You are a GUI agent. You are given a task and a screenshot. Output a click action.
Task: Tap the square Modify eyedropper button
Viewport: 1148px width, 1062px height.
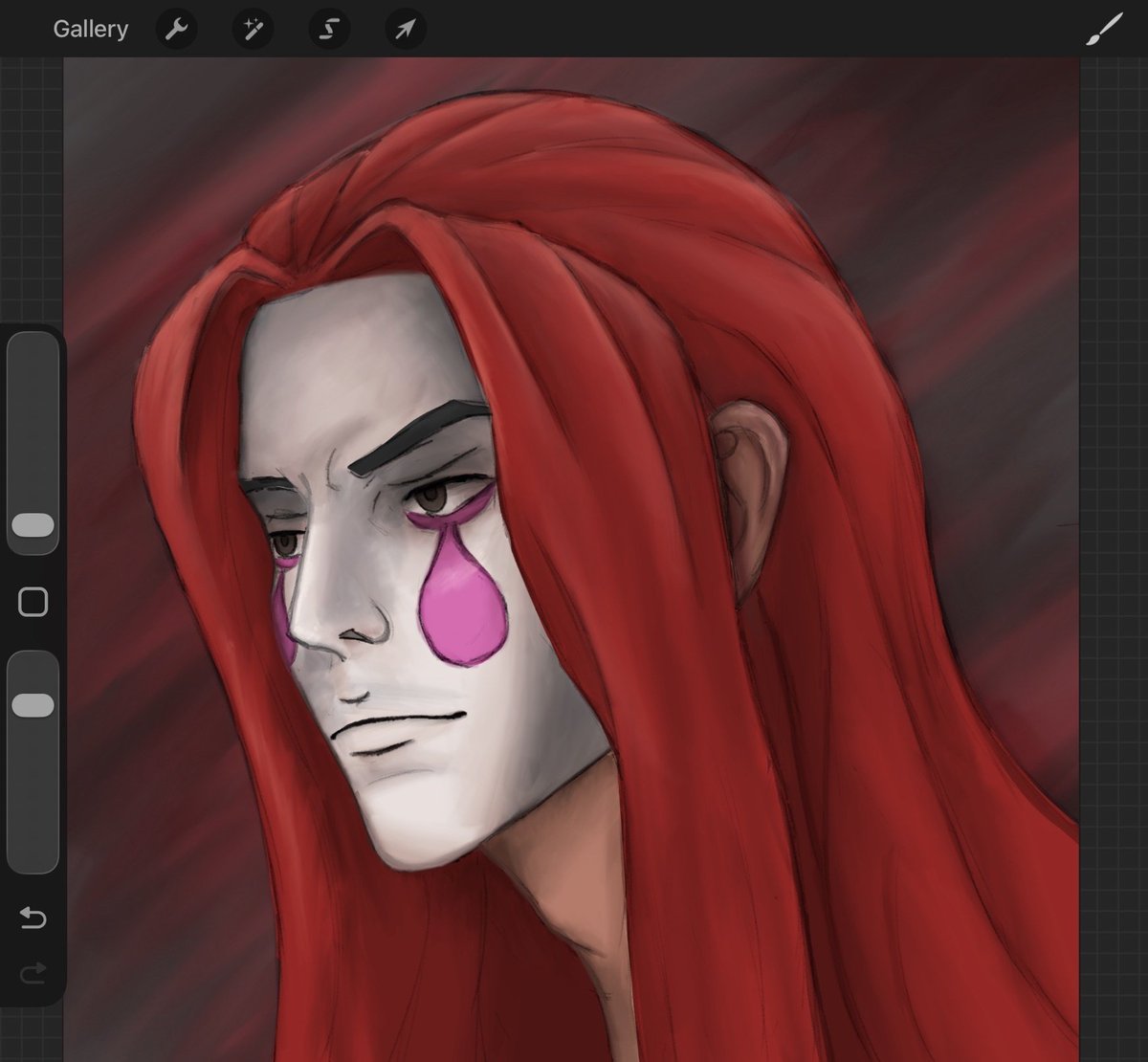33,602
